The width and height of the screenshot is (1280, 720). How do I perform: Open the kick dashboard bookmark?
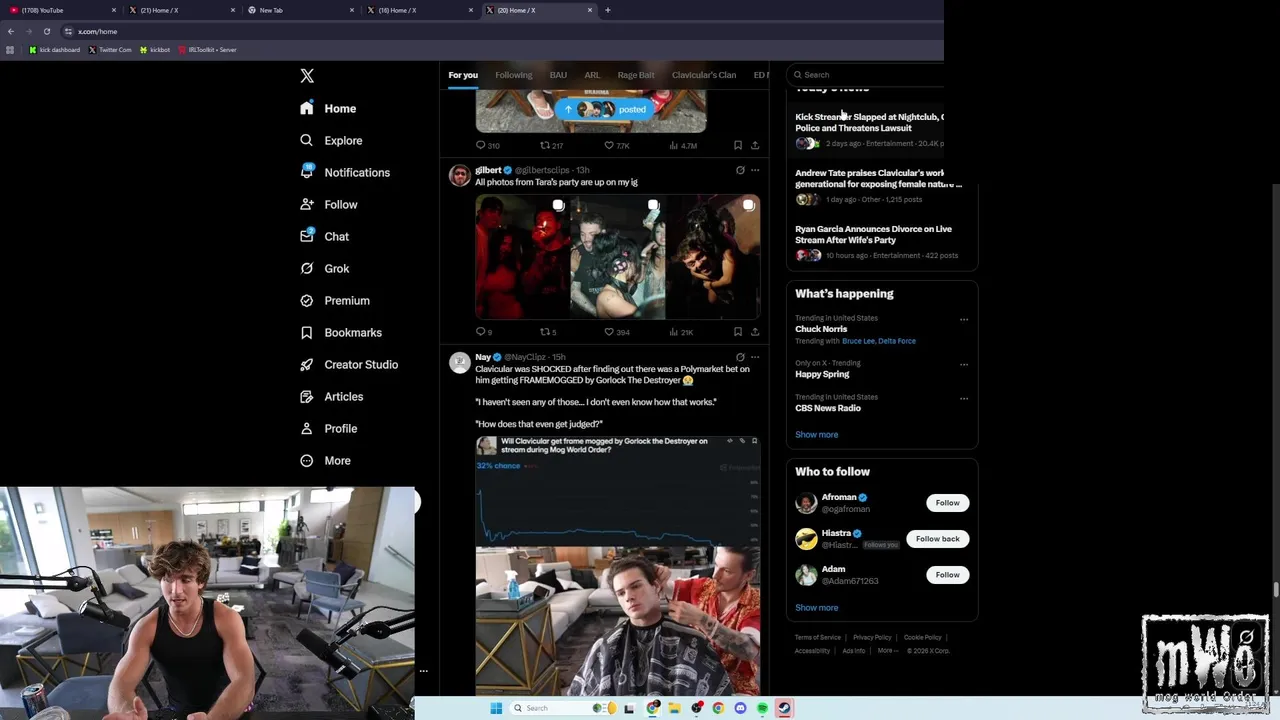(55, 50)
